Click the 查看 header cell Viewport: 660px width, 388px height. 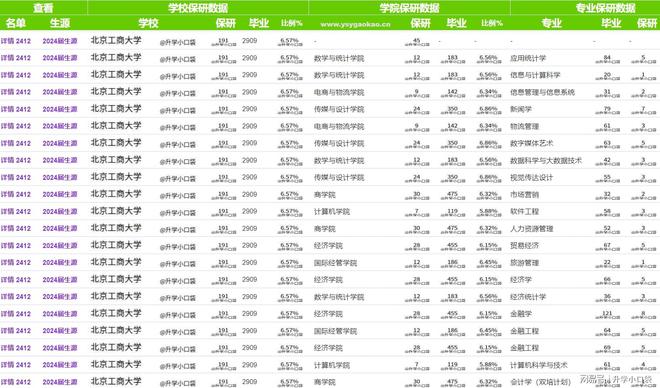(x=43, y=8)
